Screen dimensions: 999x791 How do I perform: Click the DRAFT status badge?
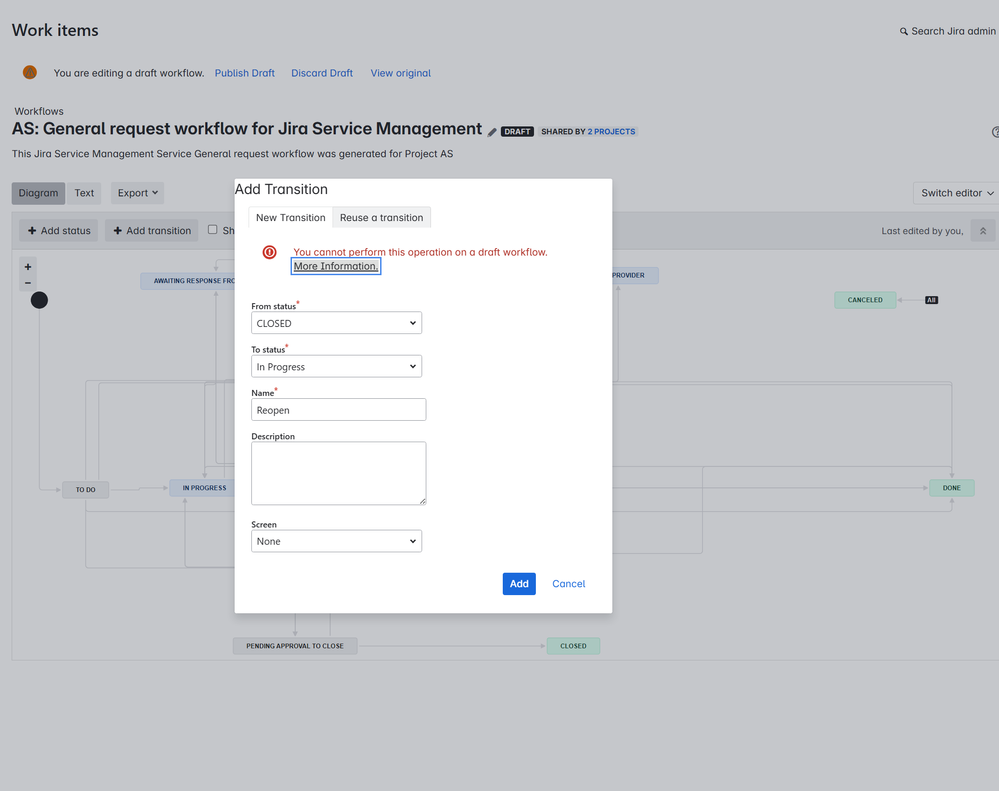[517, 132]
